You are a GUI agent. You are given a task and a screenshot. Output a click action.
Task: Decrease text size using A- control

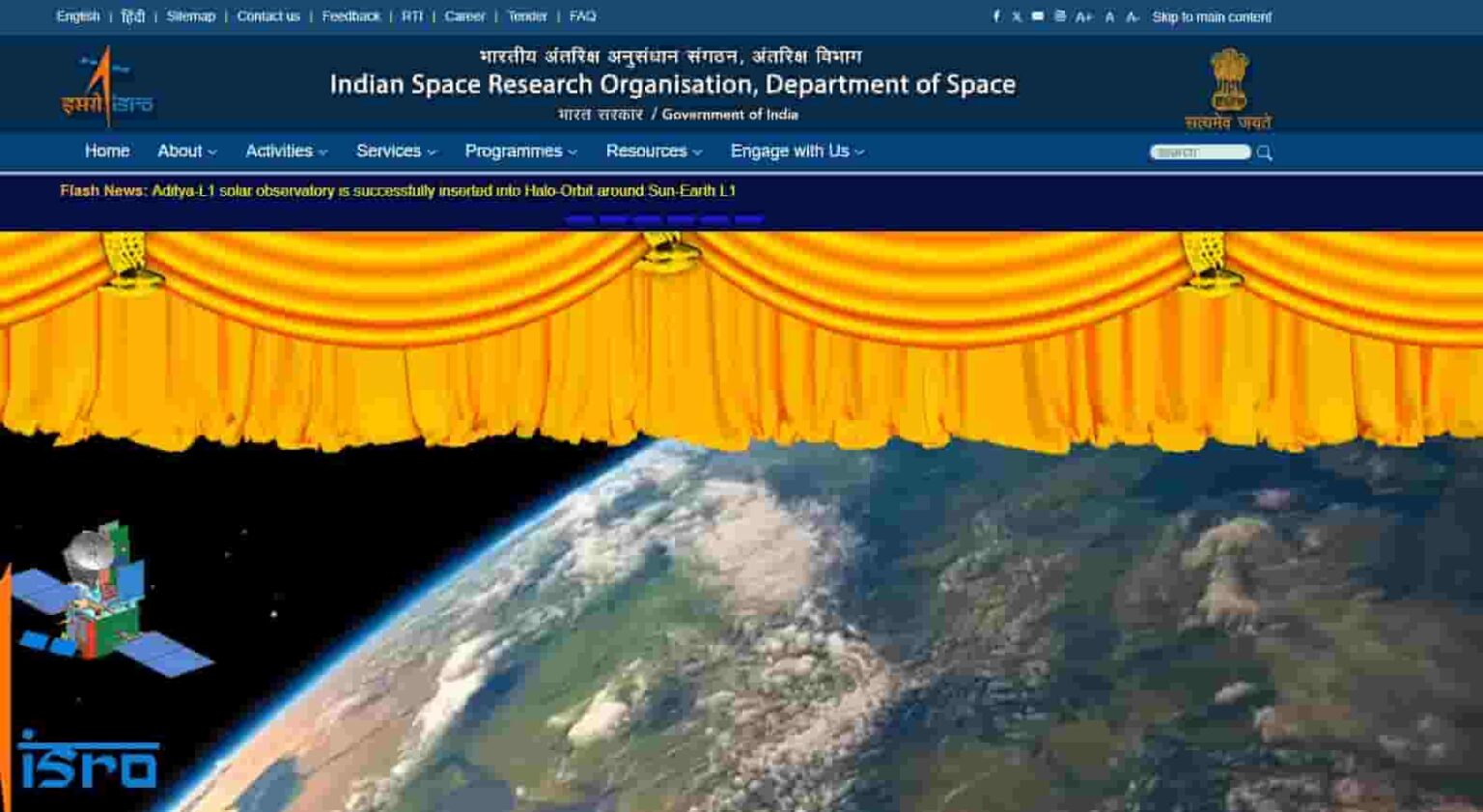click(x=1133, y=15)
